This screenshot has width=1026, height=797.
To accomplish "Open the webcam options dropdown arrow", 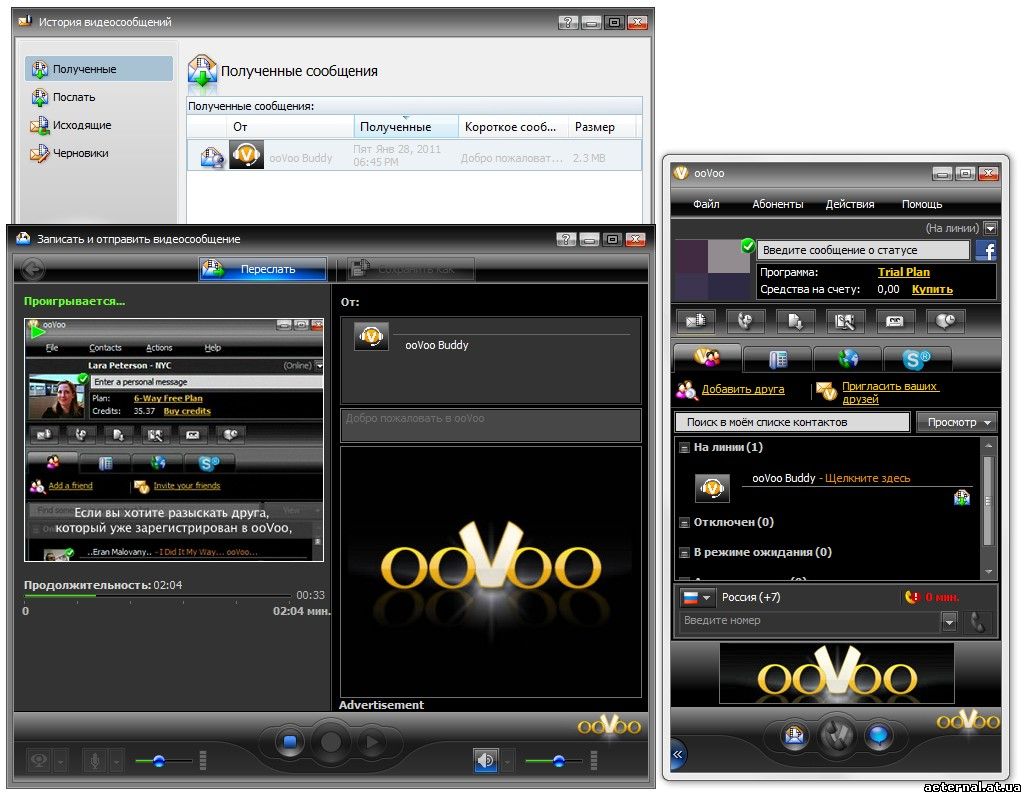I will click(x=60, y=761).
